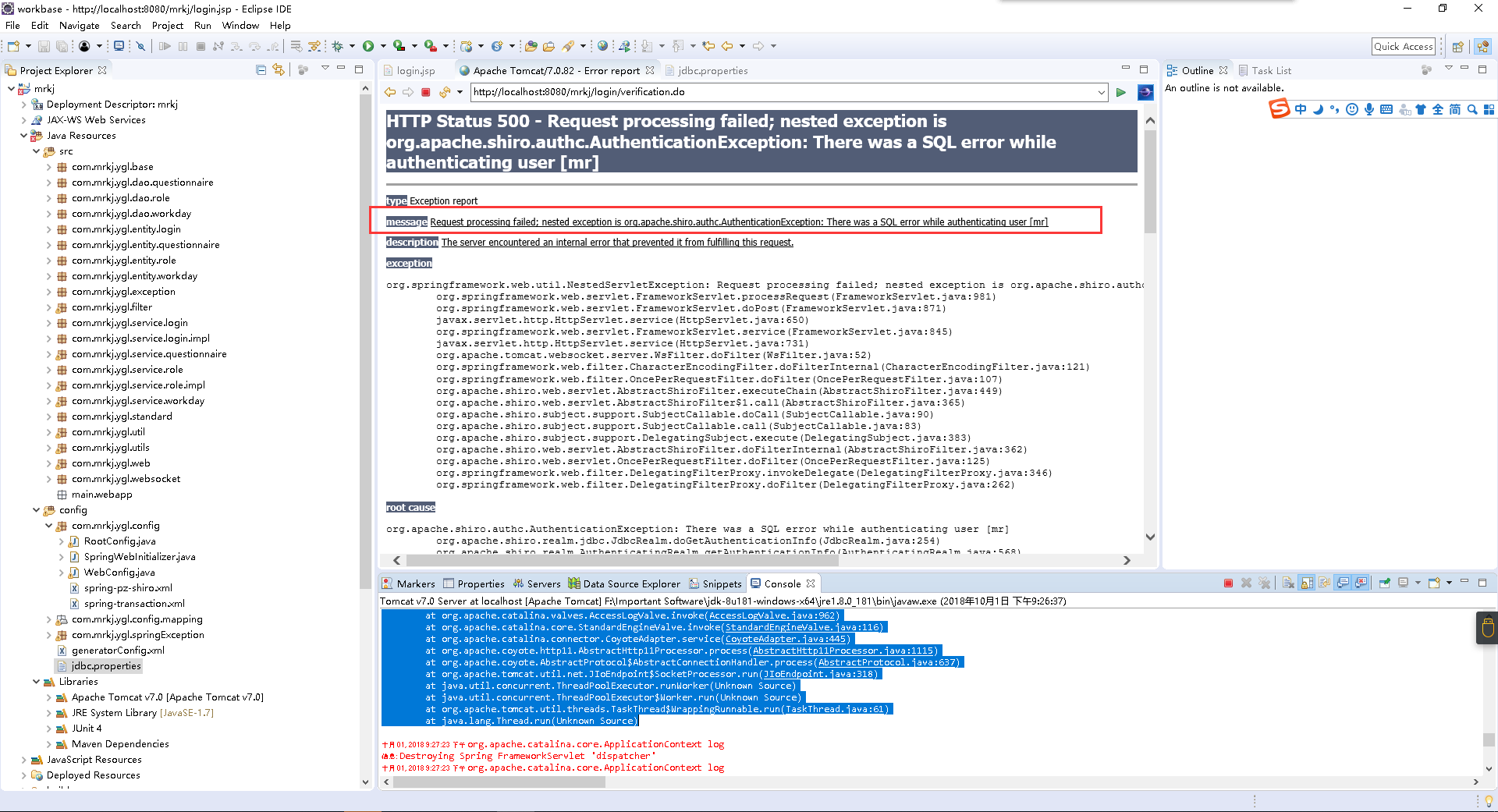Refresh the internal browser page
This screenshot has width=1498, height=812.
point(445,92)
